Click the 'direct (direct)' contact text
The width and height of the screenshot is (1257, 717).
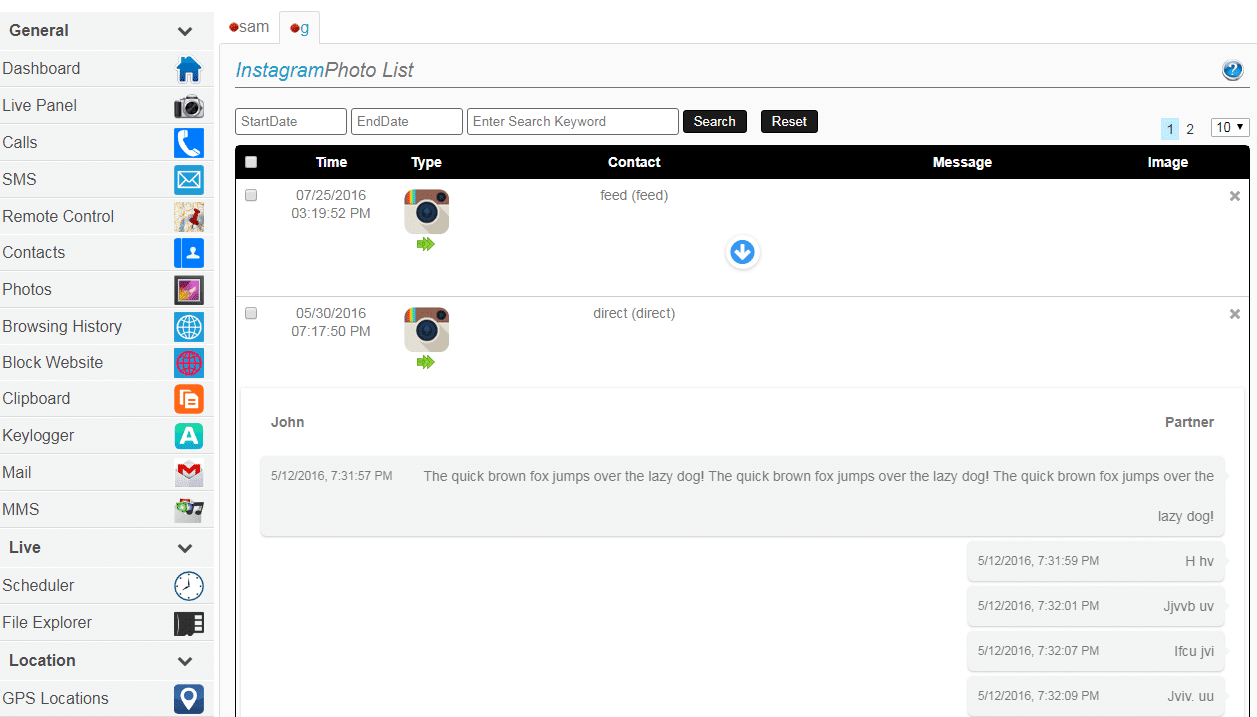(x=634, y=313)
